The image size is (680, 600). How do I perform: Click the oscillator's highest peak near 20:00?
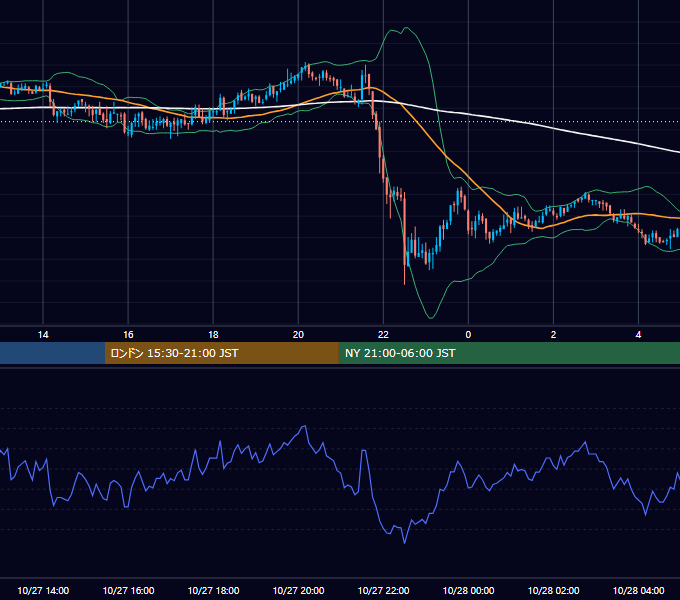[304, 427]
